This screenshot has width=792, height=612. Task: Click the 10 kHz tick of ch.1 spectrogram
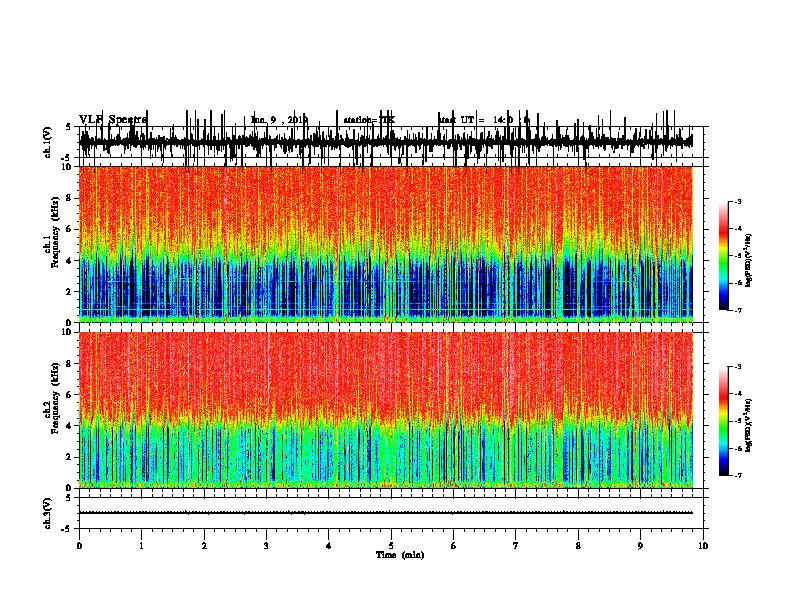click(x=67, y=167)
